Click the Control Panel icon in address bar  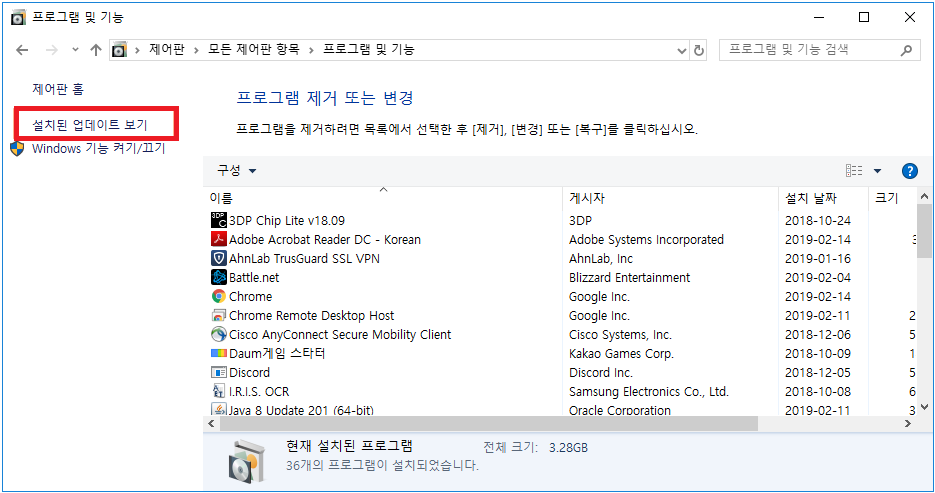(x=119, y=50)
